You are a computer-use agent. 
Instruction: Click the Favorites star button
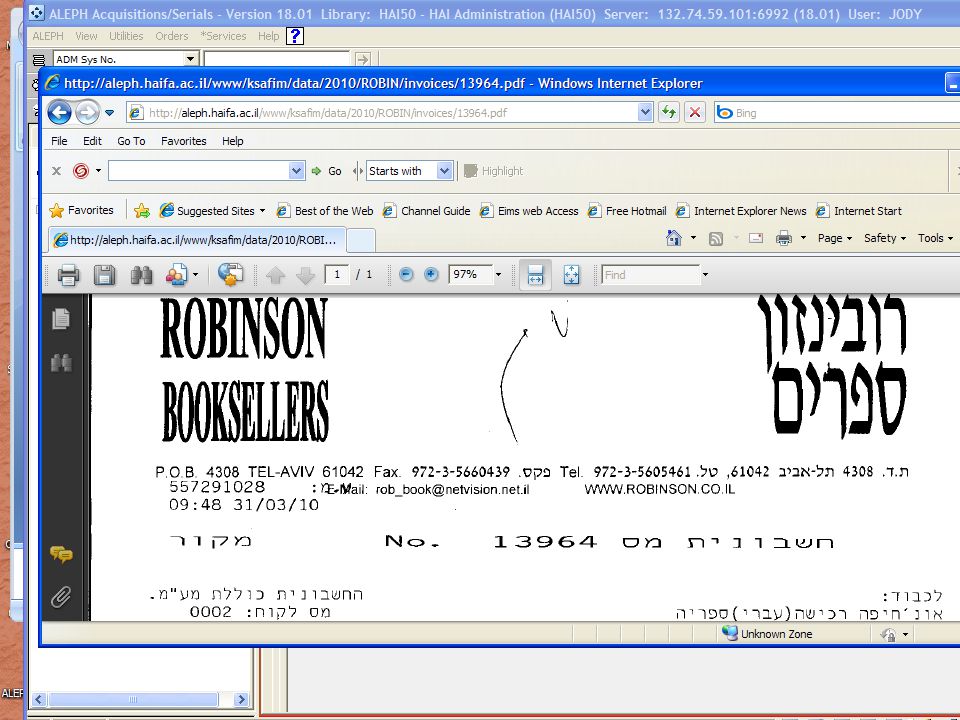point(81,210)
